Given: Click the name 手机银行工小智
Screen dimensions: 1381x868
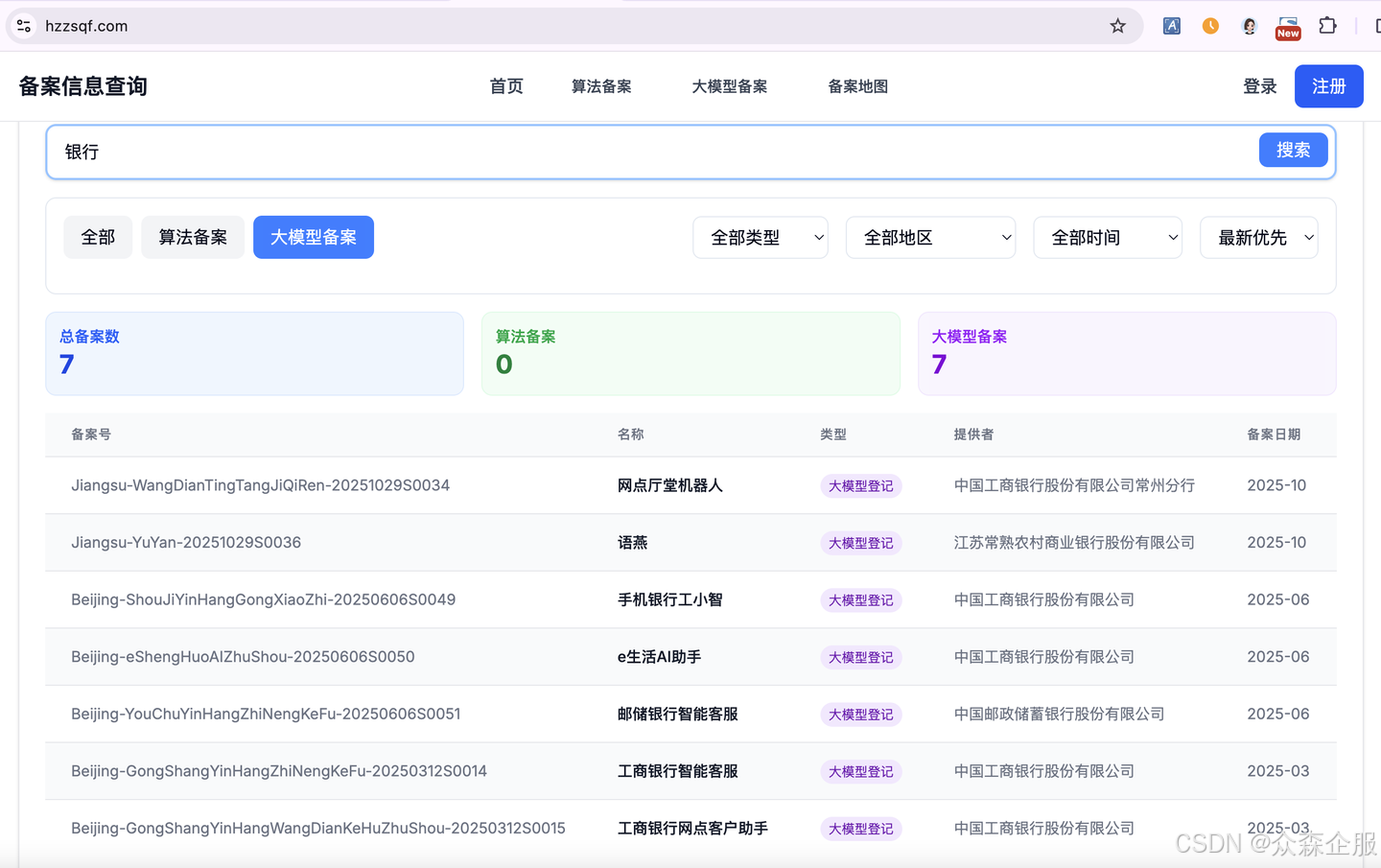Looking at the screenshot, I should click(x=670, y=599).
